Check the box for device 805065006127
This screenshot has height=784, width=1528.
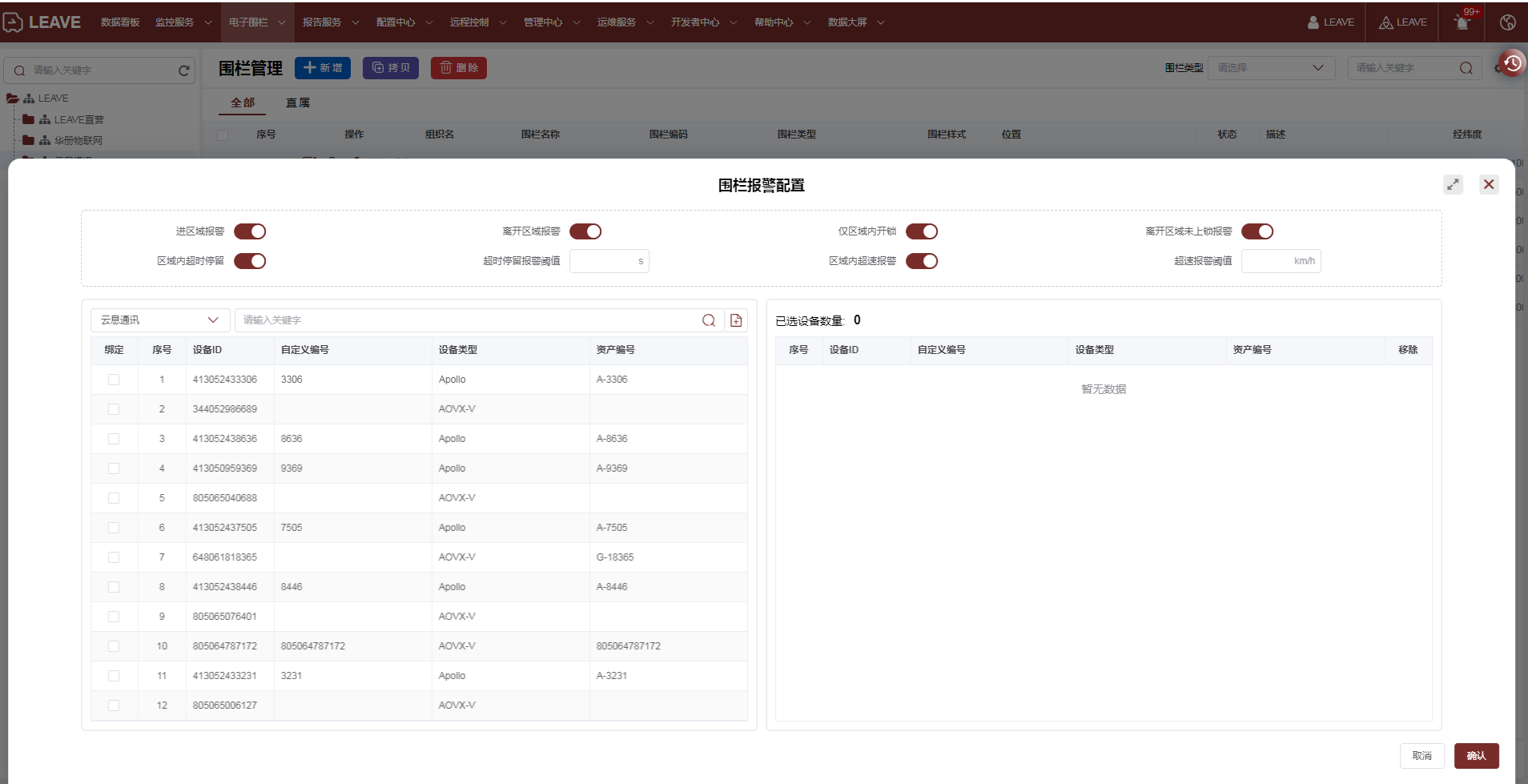pyautogui.click(x=114, y=706)
